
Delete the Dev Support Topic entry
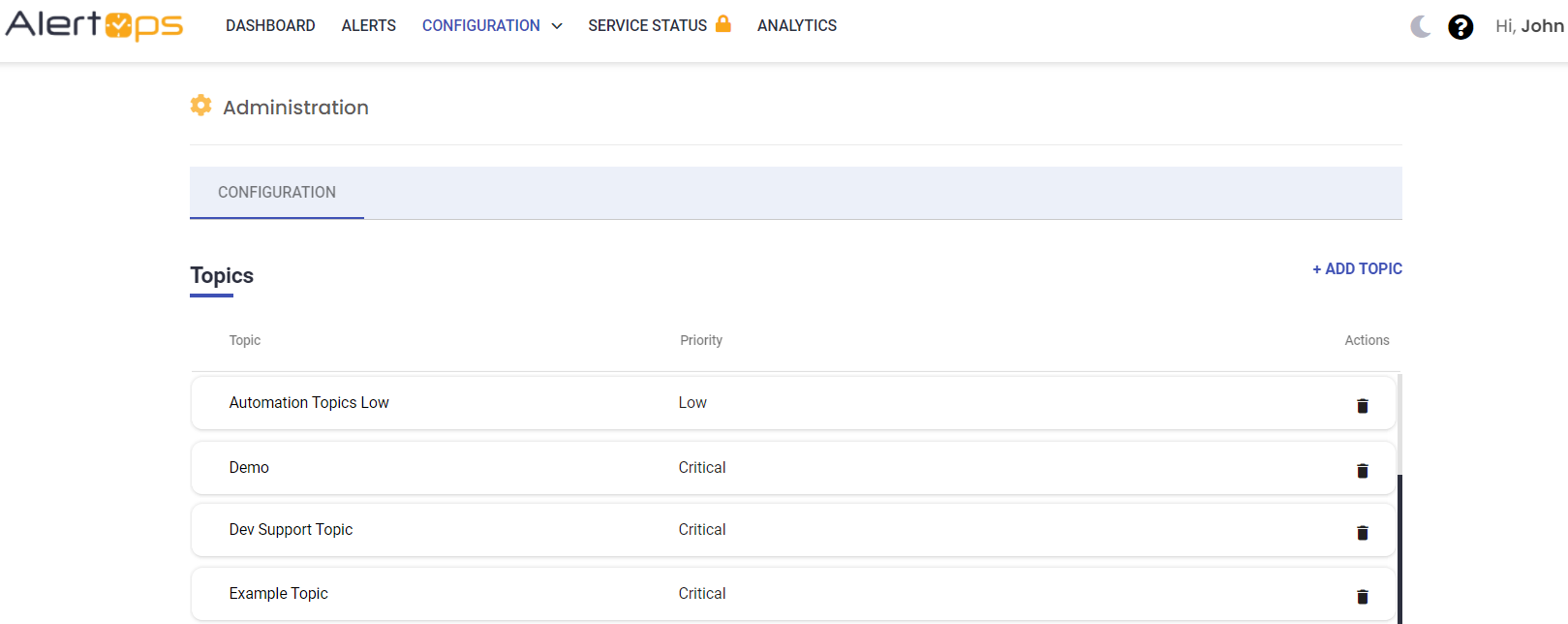[x=1362, y=533]
